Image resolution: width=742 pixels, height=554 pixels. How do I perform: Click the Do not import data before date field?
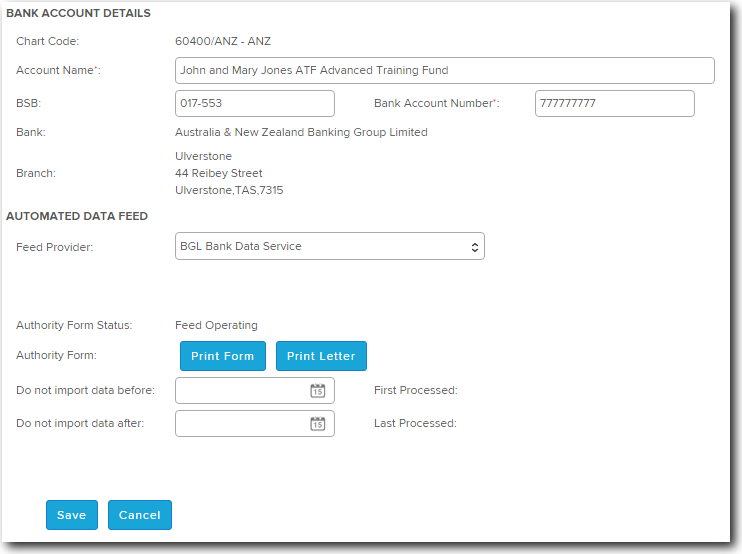240,391
